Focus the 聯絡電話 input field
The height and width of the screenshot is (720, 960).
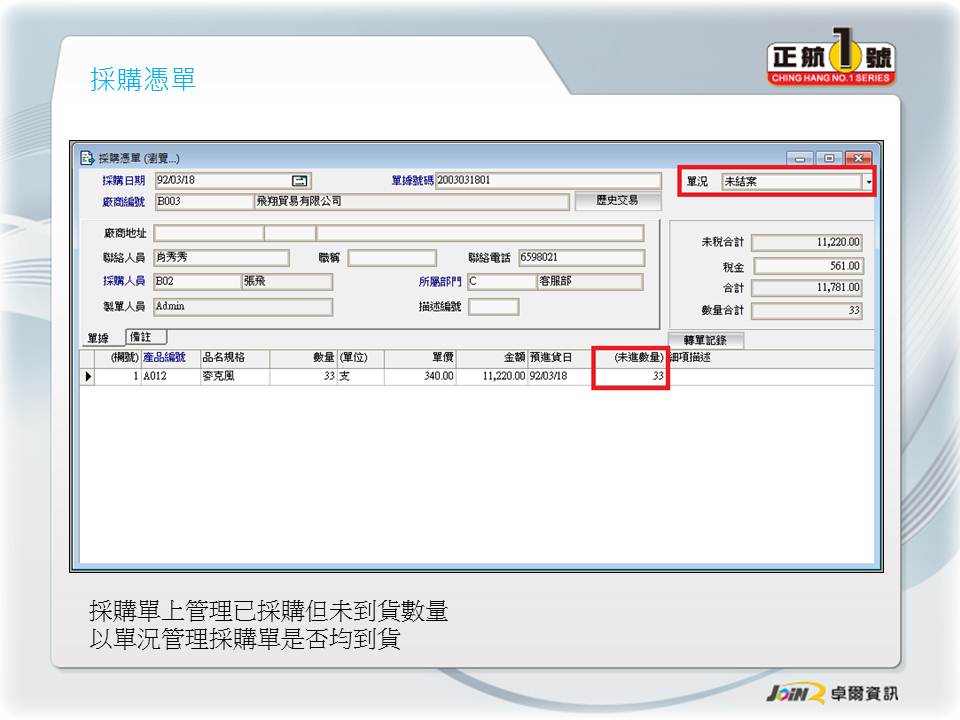click(580, 258)
